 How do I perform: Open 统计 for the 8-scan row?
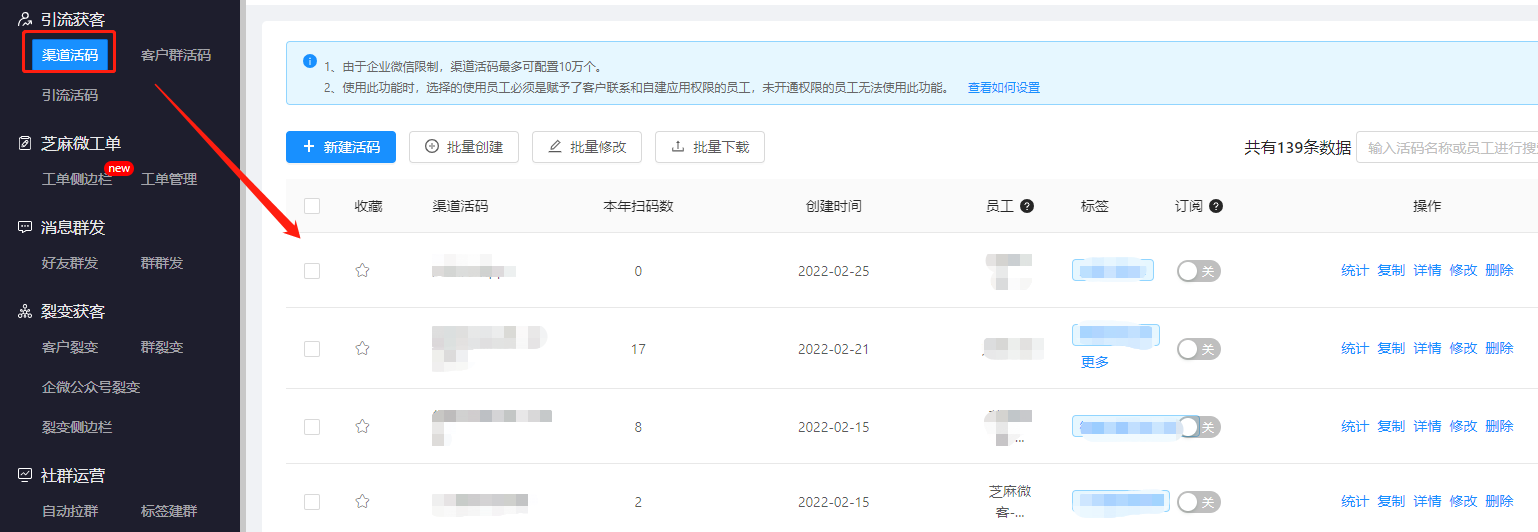1355,426
